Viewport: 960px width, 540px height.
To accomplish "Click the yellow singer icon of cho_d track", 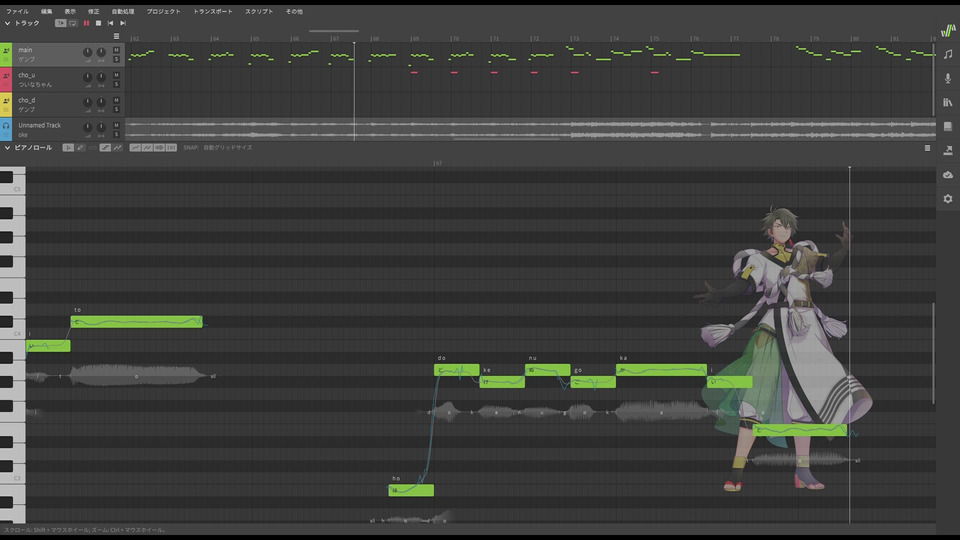I will coord(6,100).
